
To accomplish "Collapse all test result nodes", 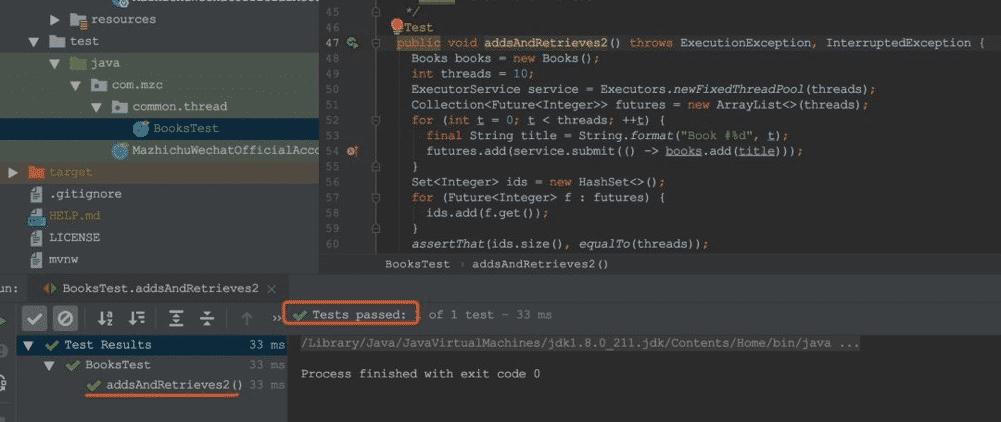I will pyautogui.click(x=207, y=318).
